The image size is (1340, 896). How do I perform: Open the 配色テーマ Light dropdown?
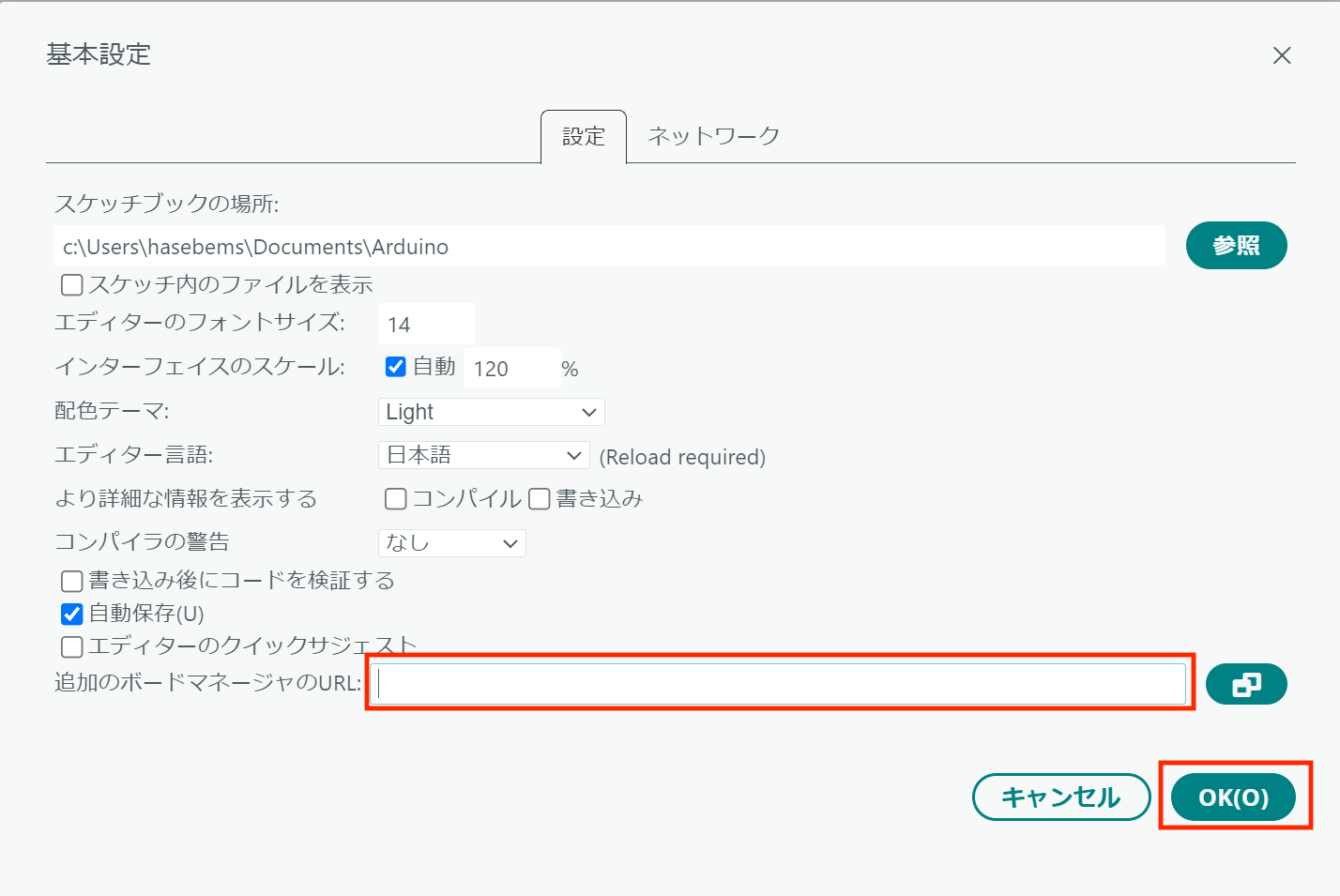491,412
